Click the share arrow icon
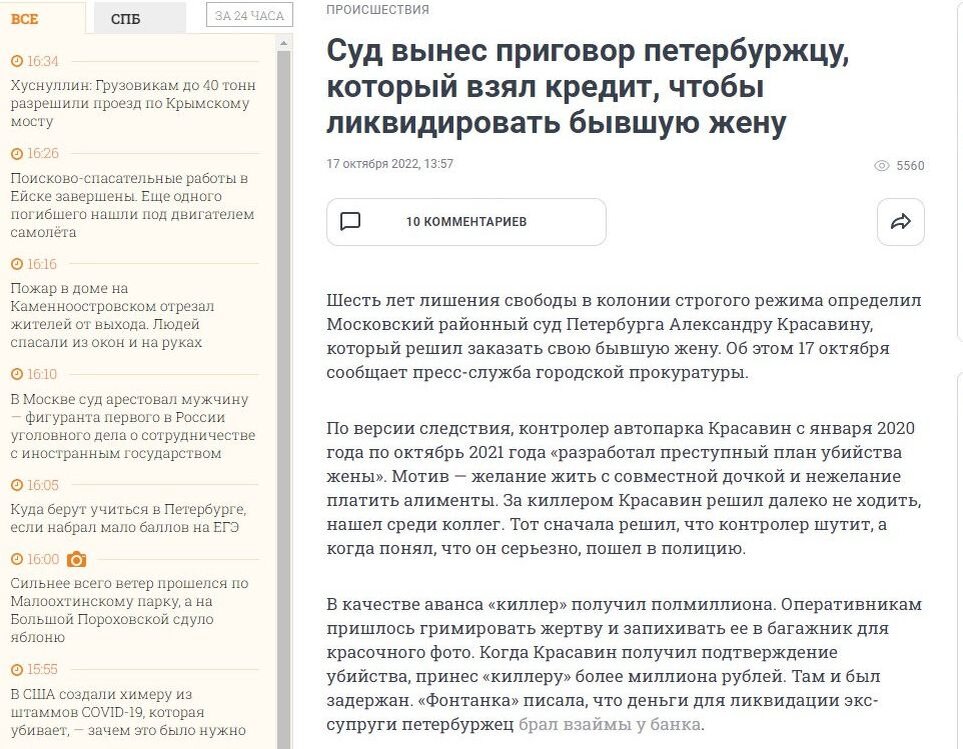 pyautogui.click(x=900, y=222)
